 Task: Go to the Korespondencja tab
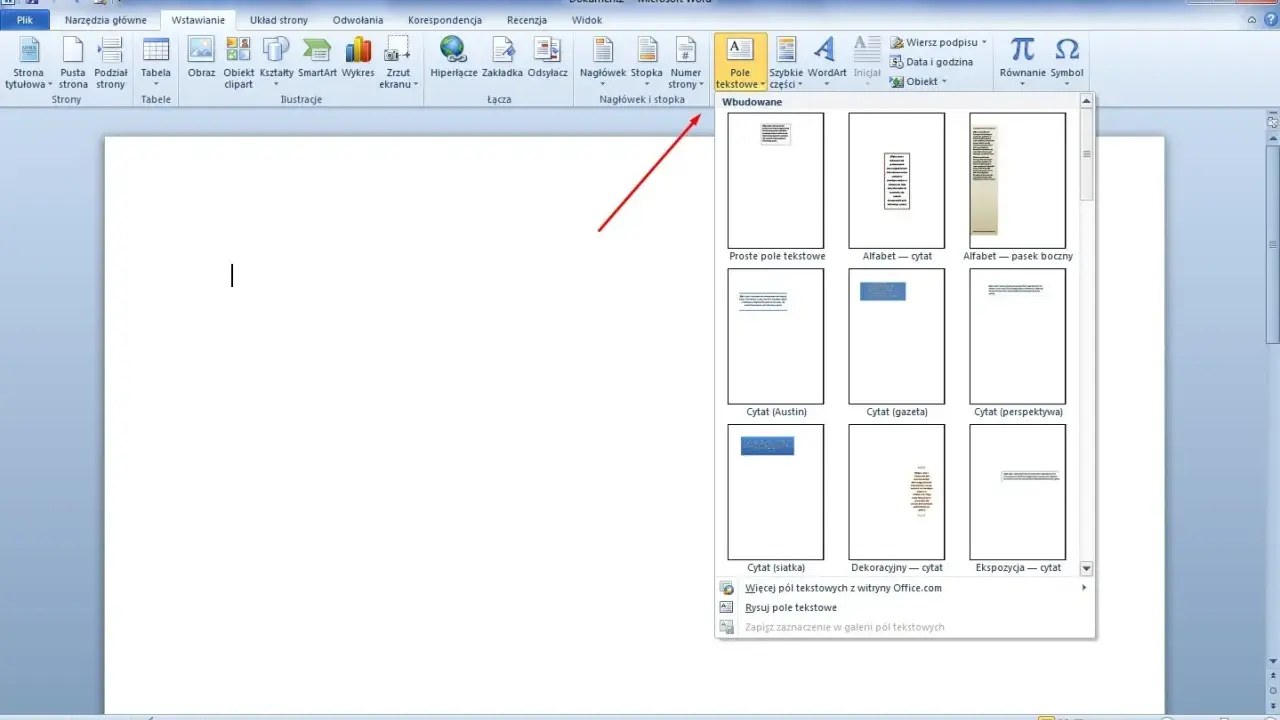(x=445, y=20)
